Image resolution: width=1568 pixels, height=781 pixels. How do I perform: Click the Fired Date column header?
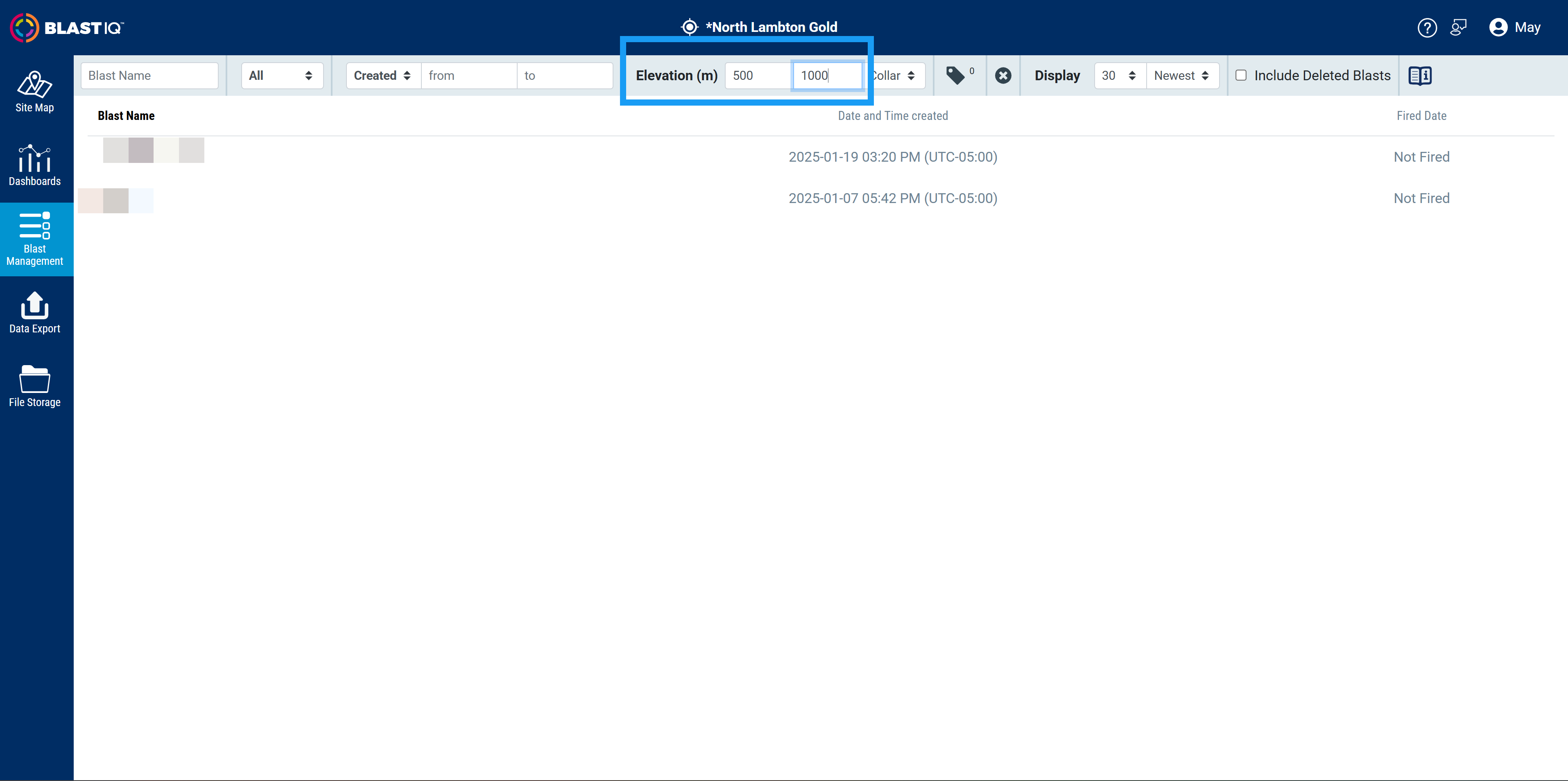click(1421, 115)
